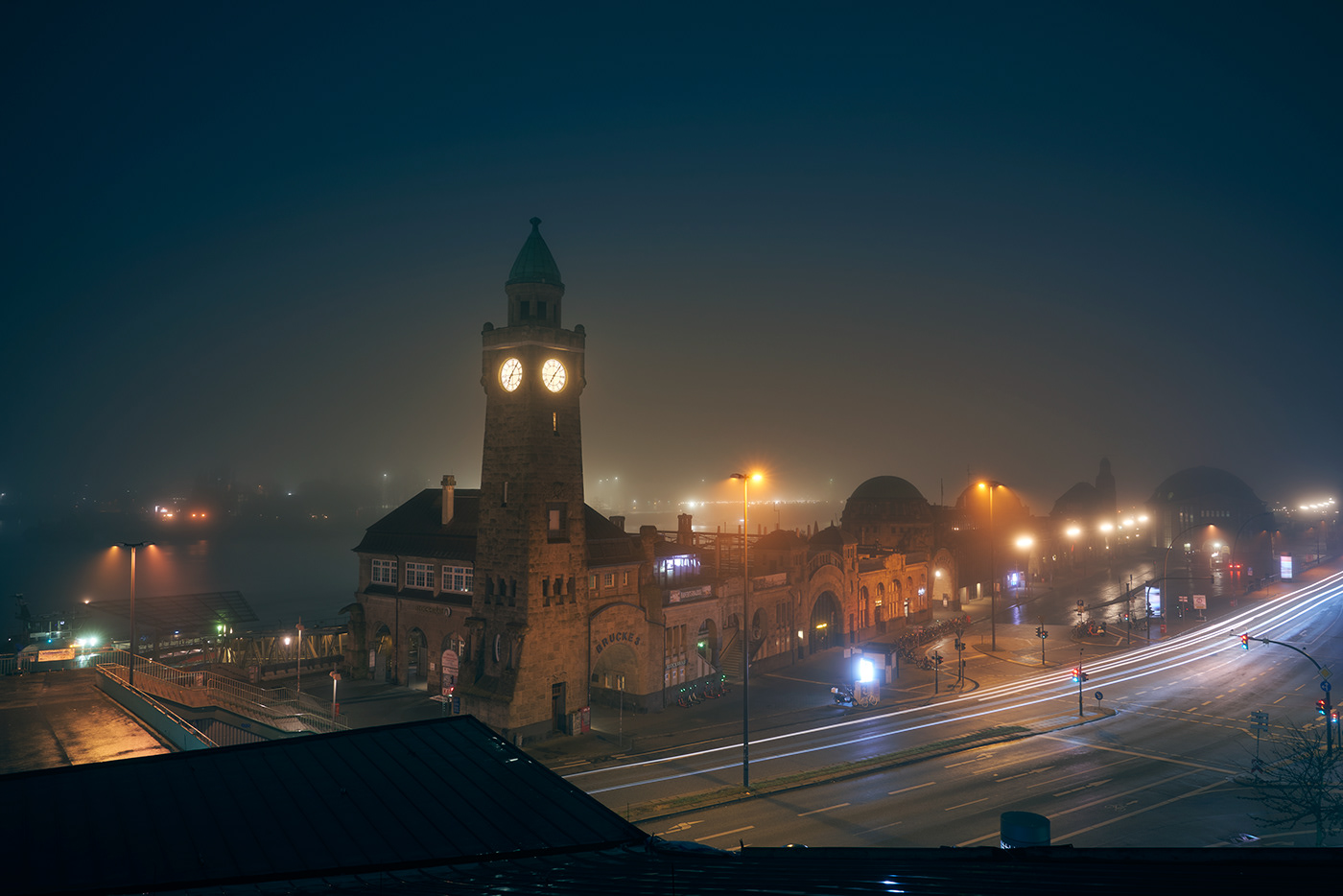Image resolution: width=1343 pixels, height=896 pixels.
Task: Click the left clock face on tower
Action: click(510, 374)
